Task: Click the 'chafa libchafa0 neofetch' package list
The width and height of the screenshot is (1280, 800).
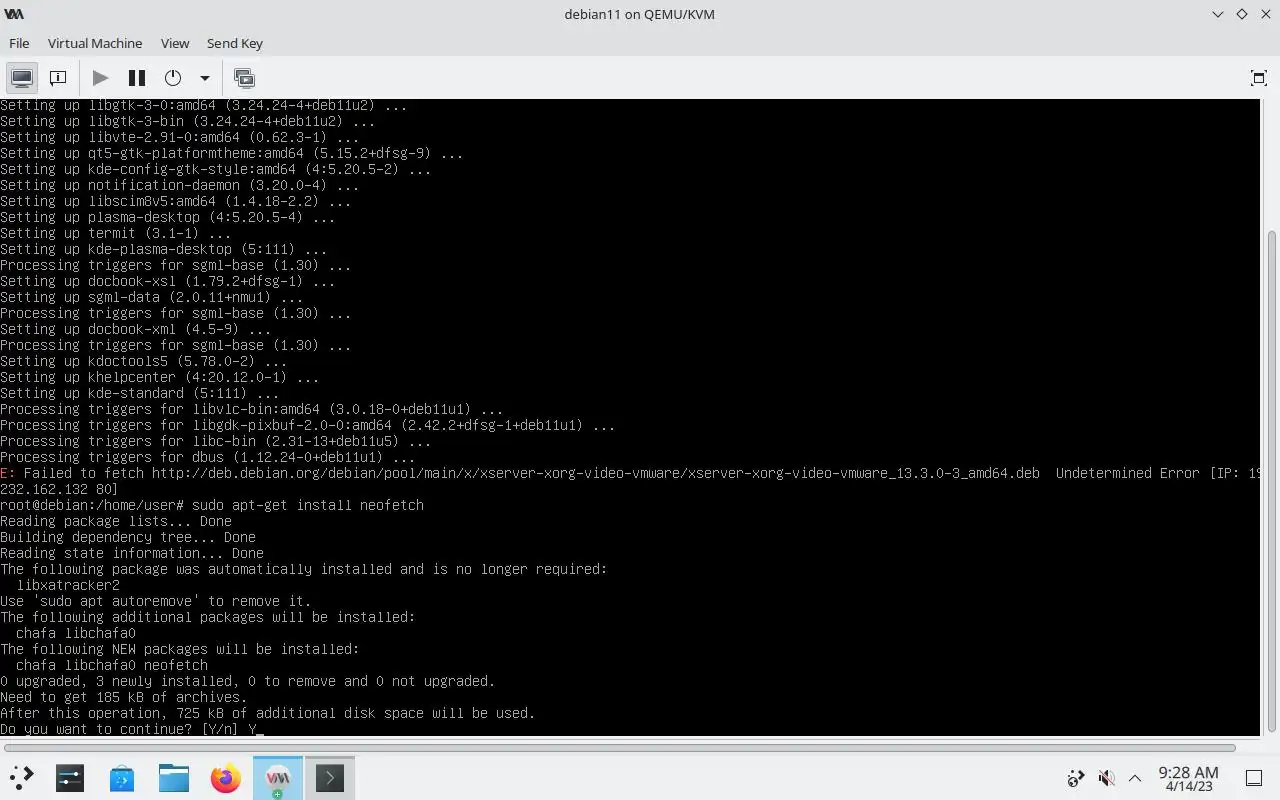Action: [112, 665]
